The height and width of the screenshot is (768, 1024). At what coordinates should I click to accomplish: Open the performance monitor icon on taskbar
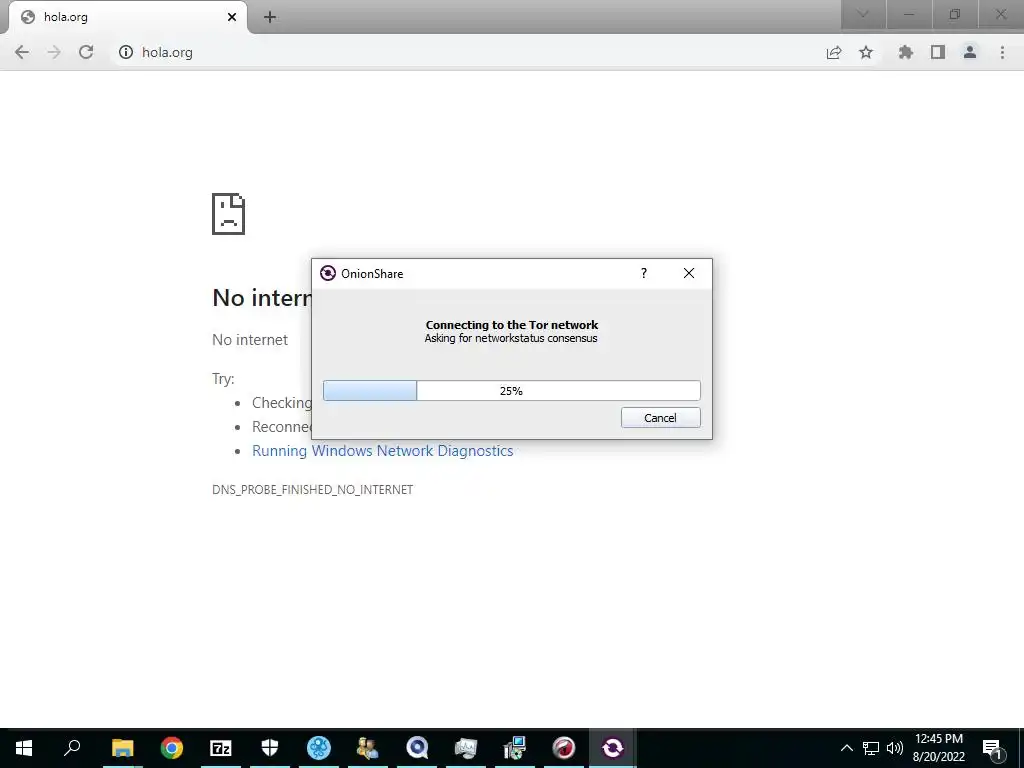466,748
